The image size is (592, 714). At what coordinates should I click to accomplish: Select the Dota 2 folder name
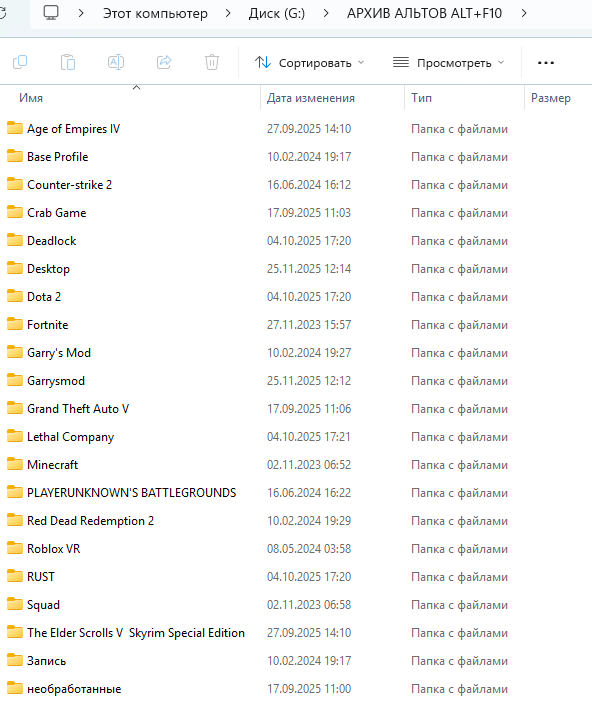[44, 297]
